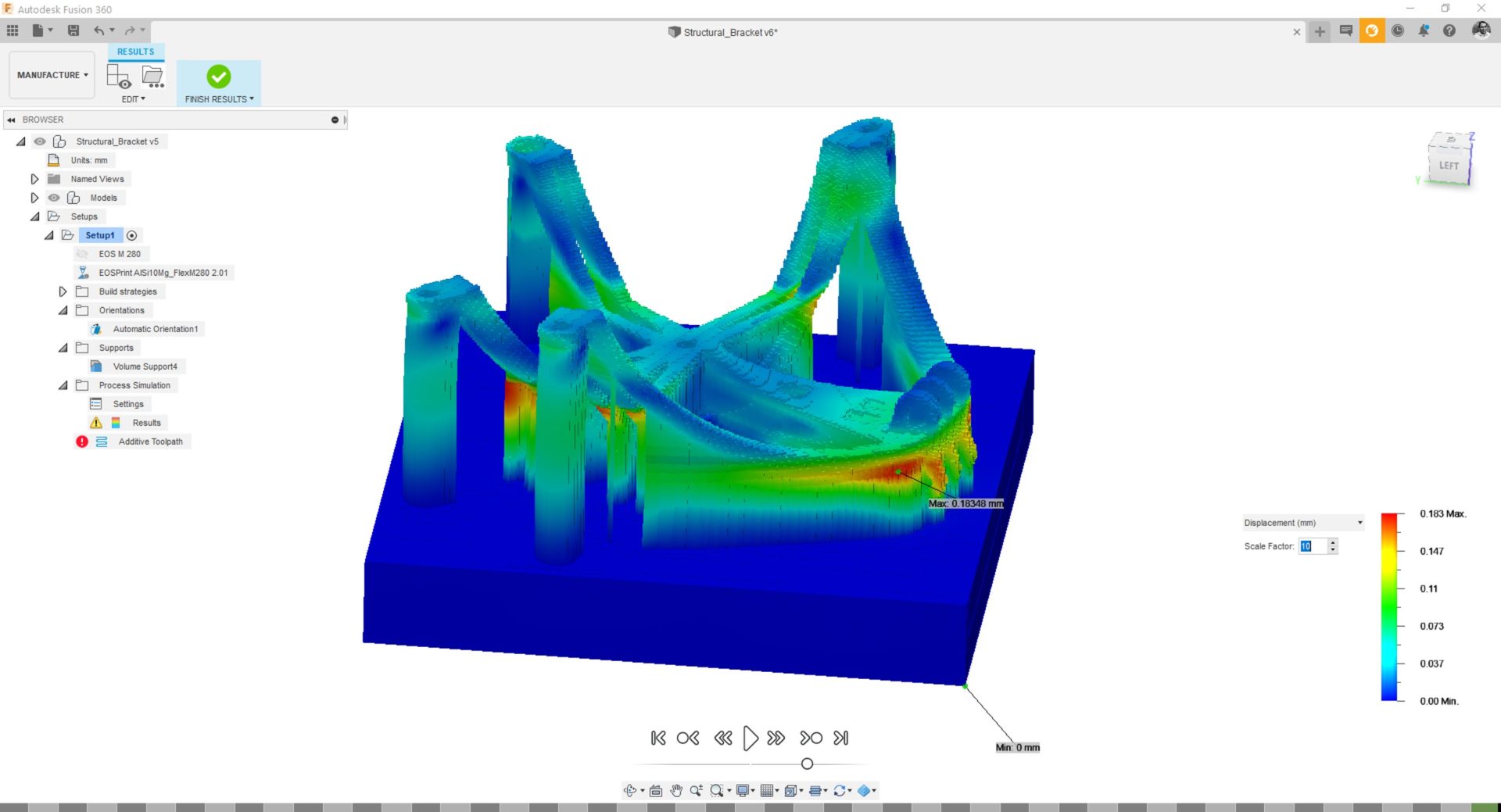Open the Edit tools in Results ribbon
1501x812 pixels.
(133, 99)
